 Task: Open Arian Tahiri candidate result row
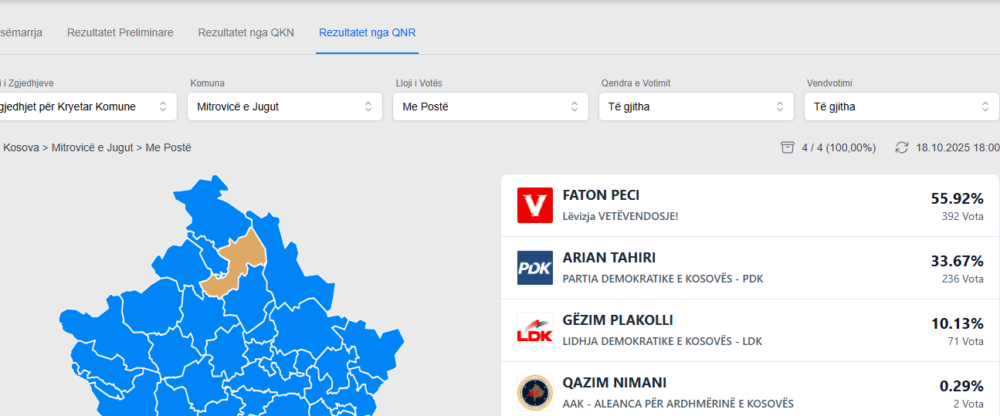(x=750, y=268)
